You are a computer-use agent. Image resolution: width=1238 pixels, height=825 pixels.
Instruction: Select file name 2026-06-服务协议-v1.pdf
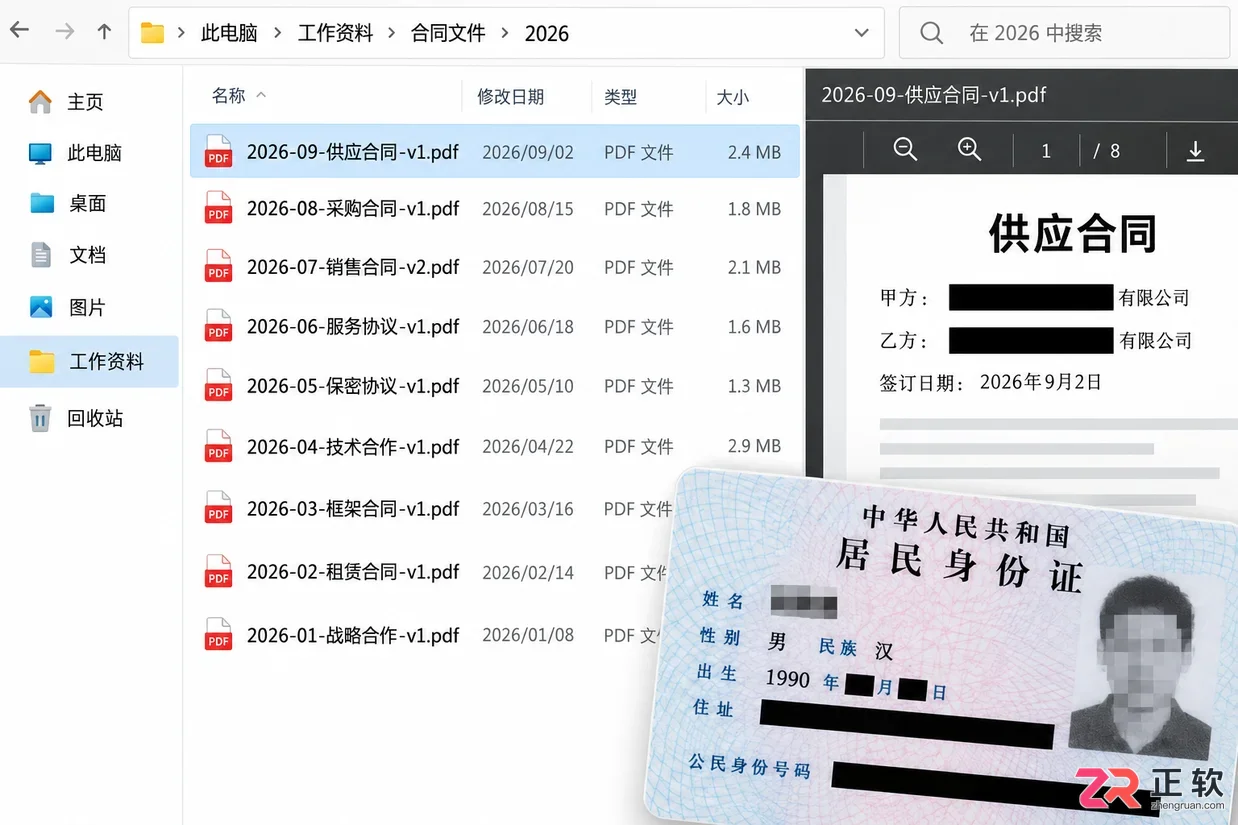(x=353, y=327)
